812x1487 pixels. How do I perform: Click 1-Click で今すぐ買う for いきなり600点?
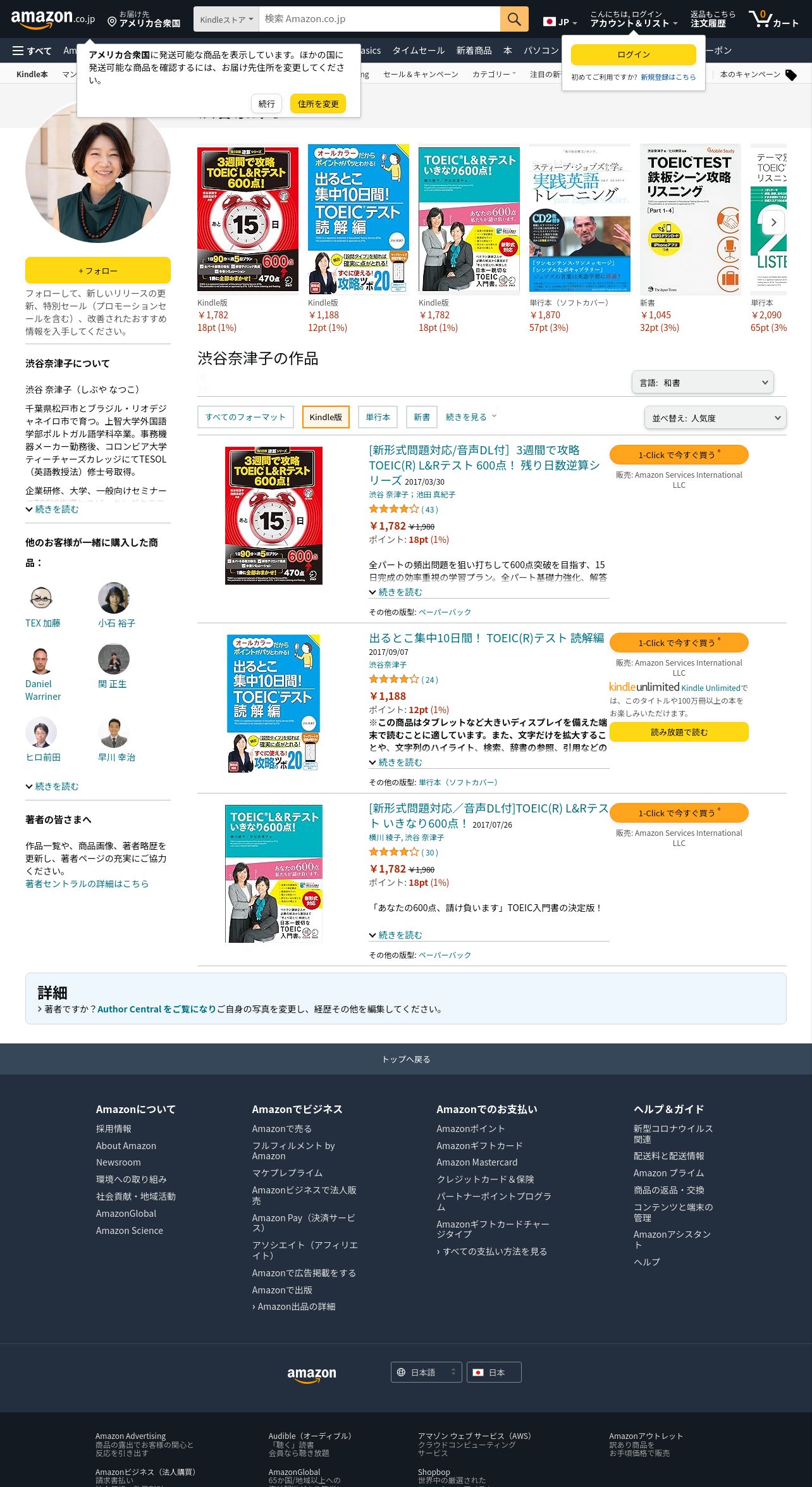pos(679,812)
